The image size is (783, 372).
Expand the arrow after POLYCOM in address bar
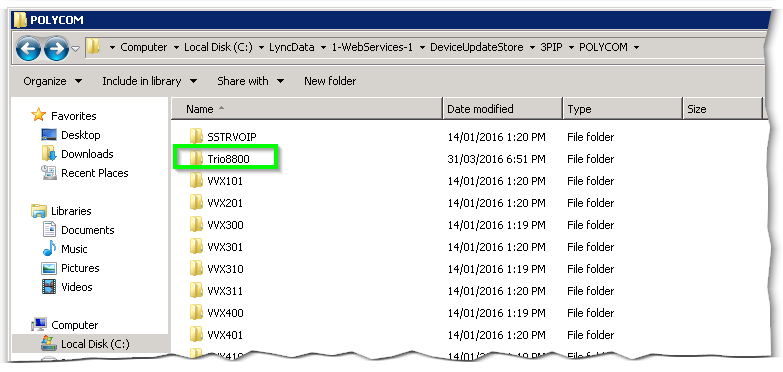point(636,48)
